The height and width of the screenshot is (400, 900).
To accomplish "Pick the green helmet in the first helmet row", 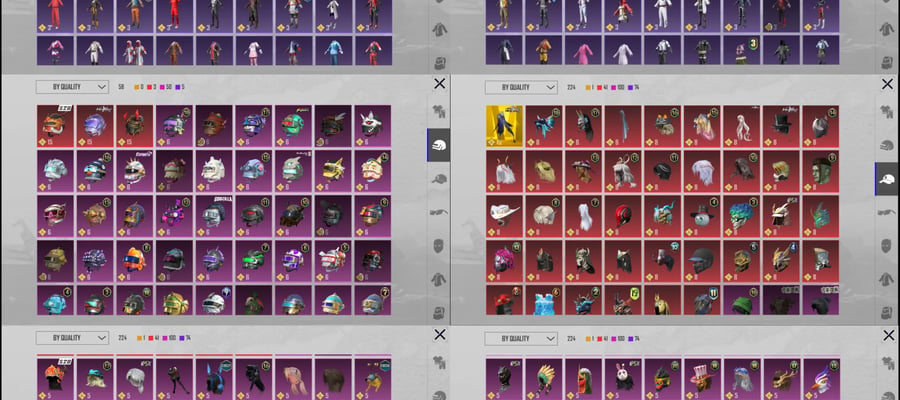I will [x=293, y=126].
